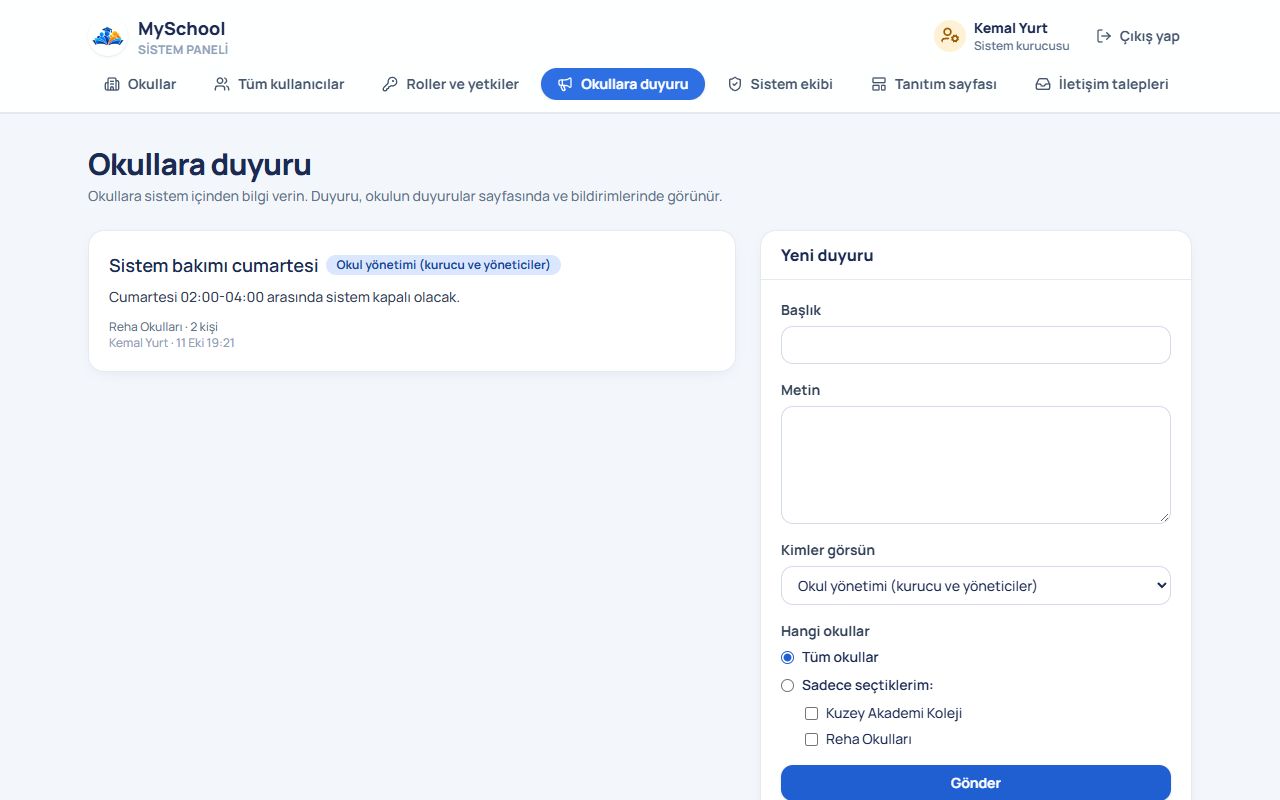
Task: Open the Sistem ekibi tab
Action: tap(780, 84)
